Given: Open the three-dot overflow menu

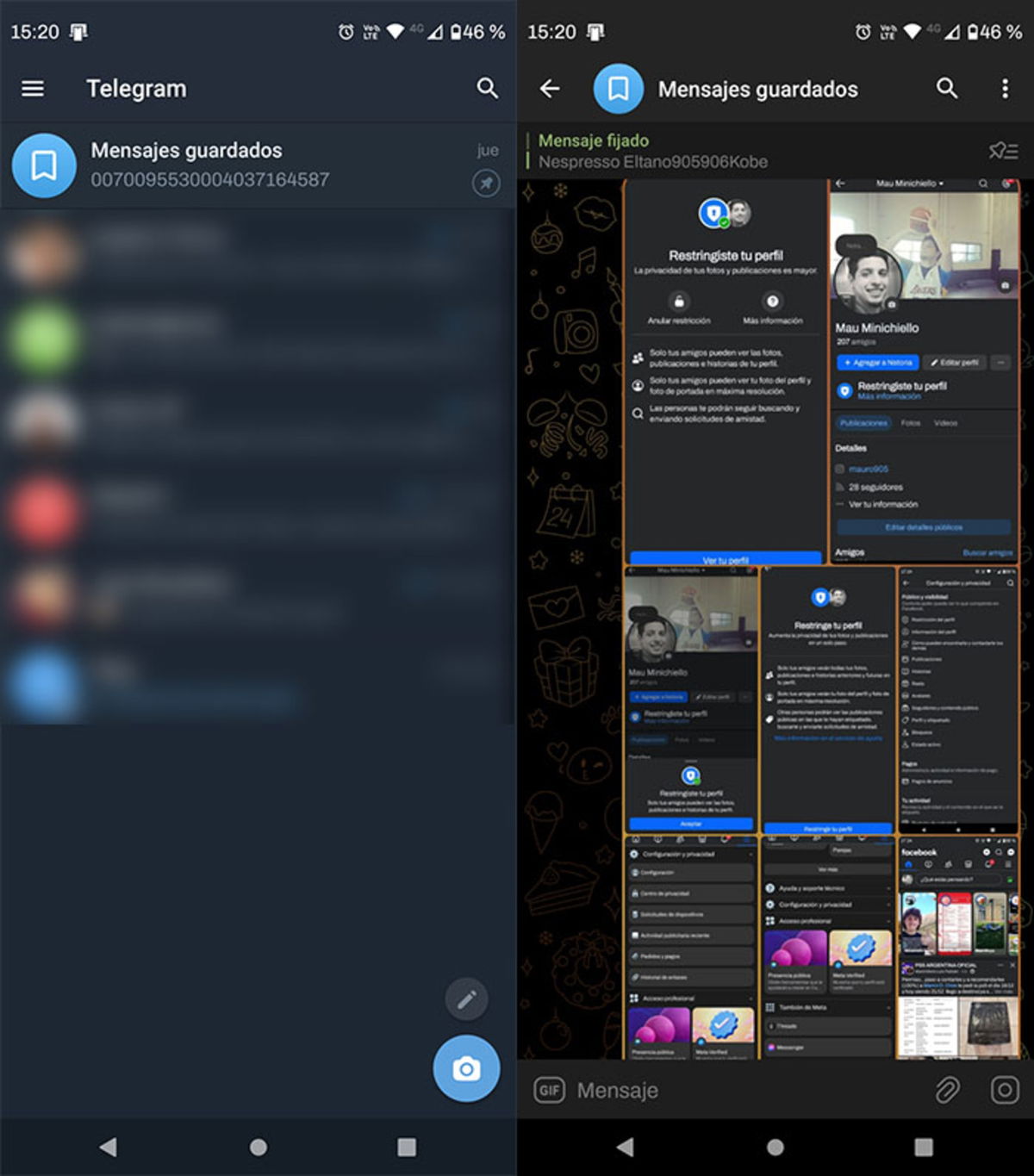Looking at the screenshot, I should pos(1004,89).
